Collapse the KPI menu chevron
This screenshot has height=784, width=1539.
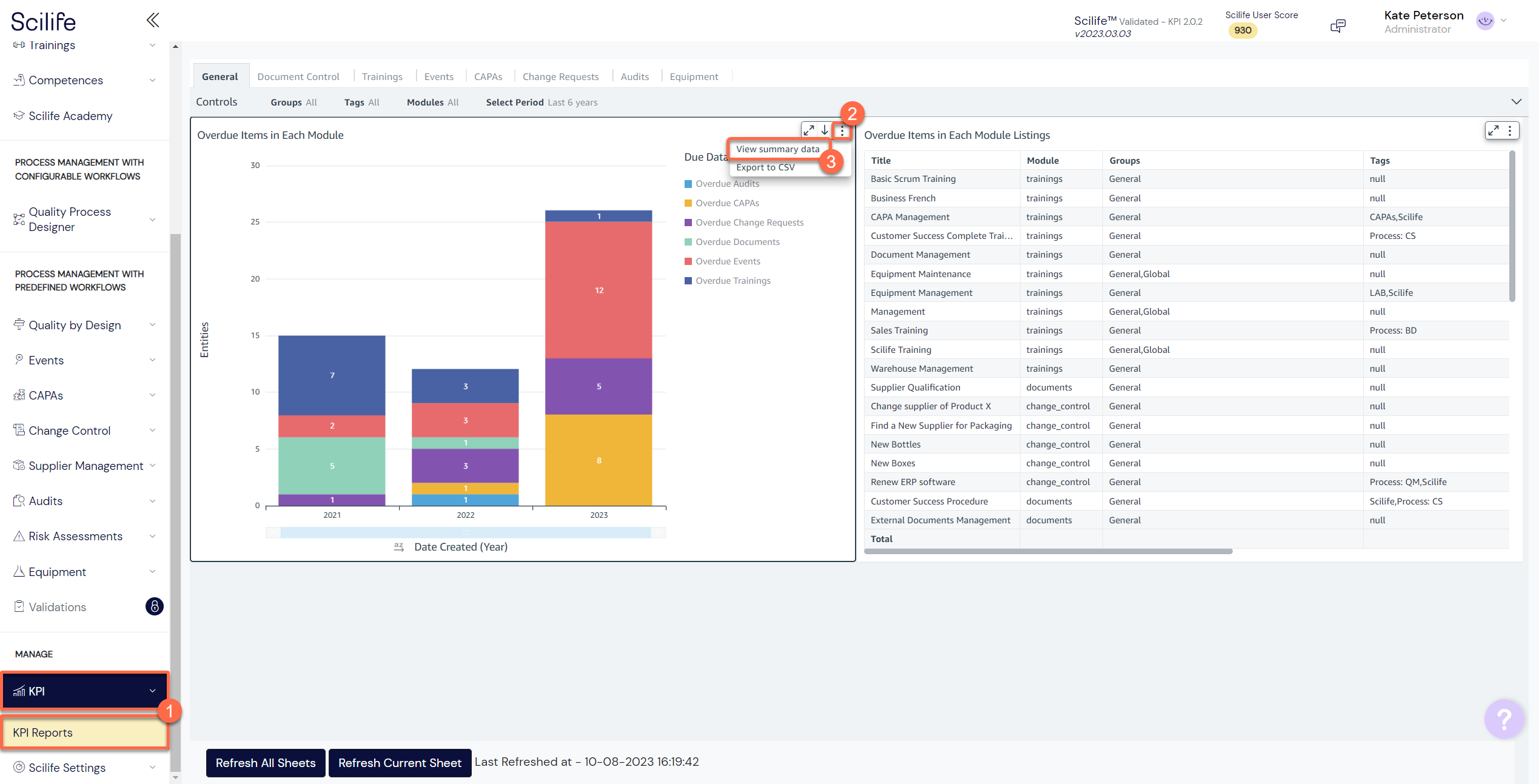pyautogui.click(x=153, y=691)
